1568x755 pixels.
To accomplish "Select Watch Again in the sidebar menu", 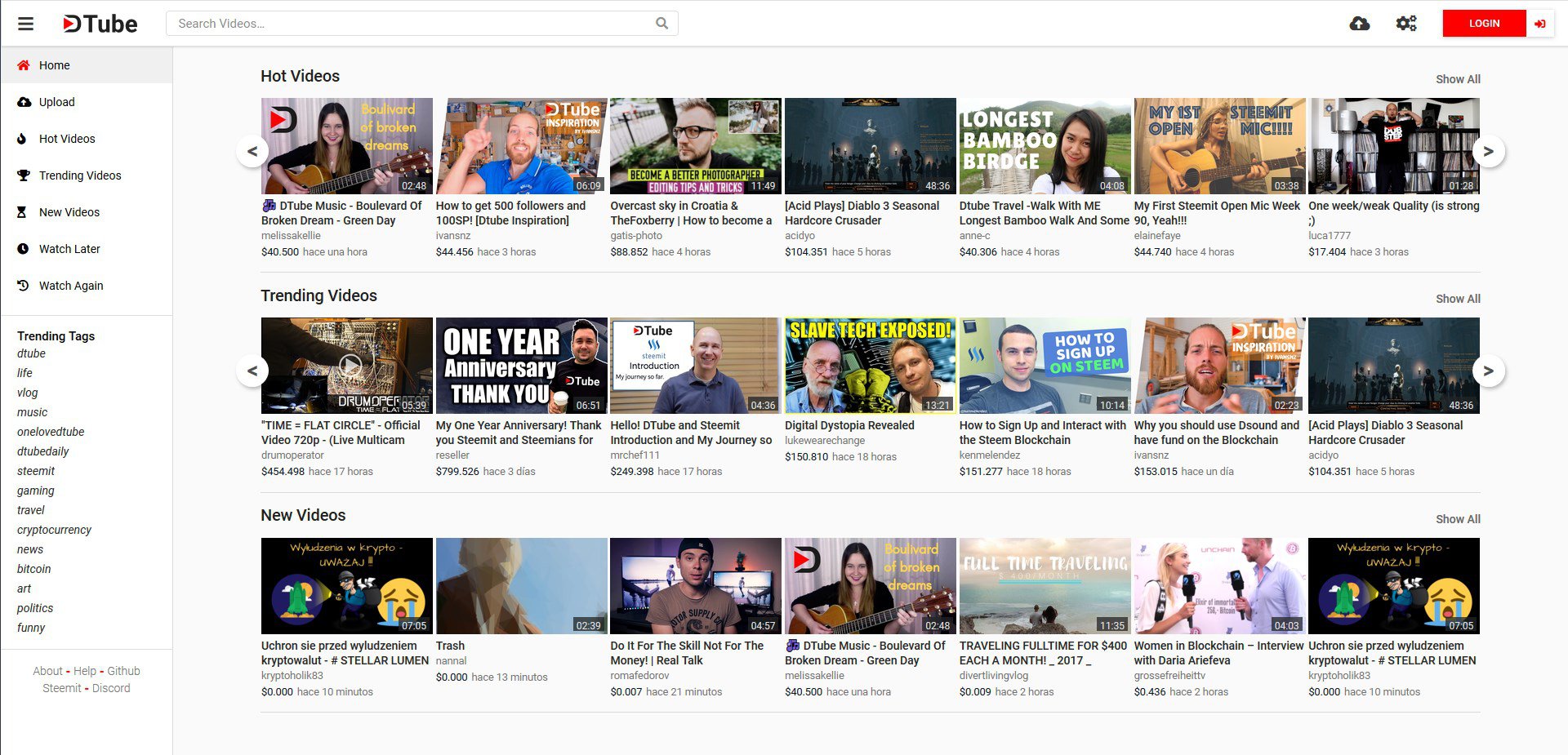I will (87, 286).
